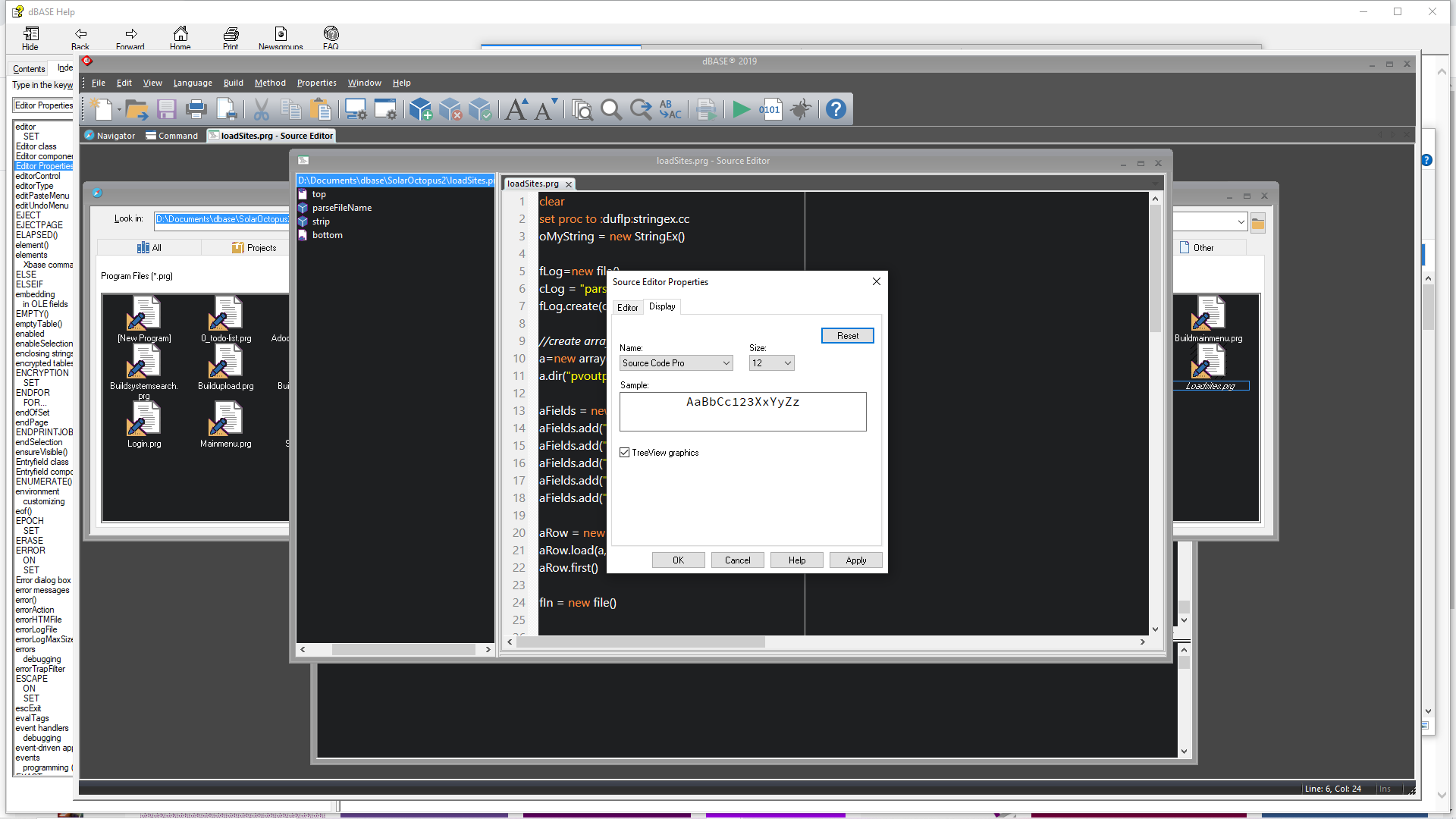
Task: Click the Open file folder icon
Action: [136, 110]
